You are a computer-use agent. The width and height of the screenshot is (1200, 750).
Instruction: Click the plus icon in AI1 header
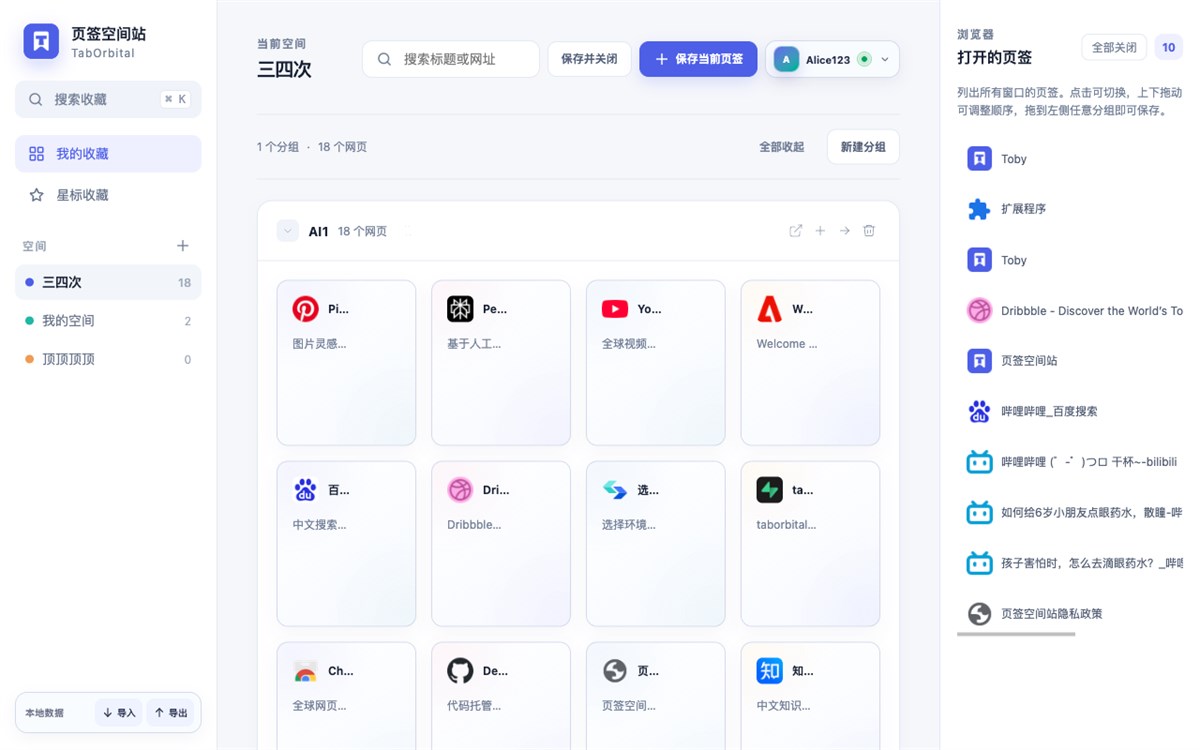pyautogui.click(x=820, y=231)
